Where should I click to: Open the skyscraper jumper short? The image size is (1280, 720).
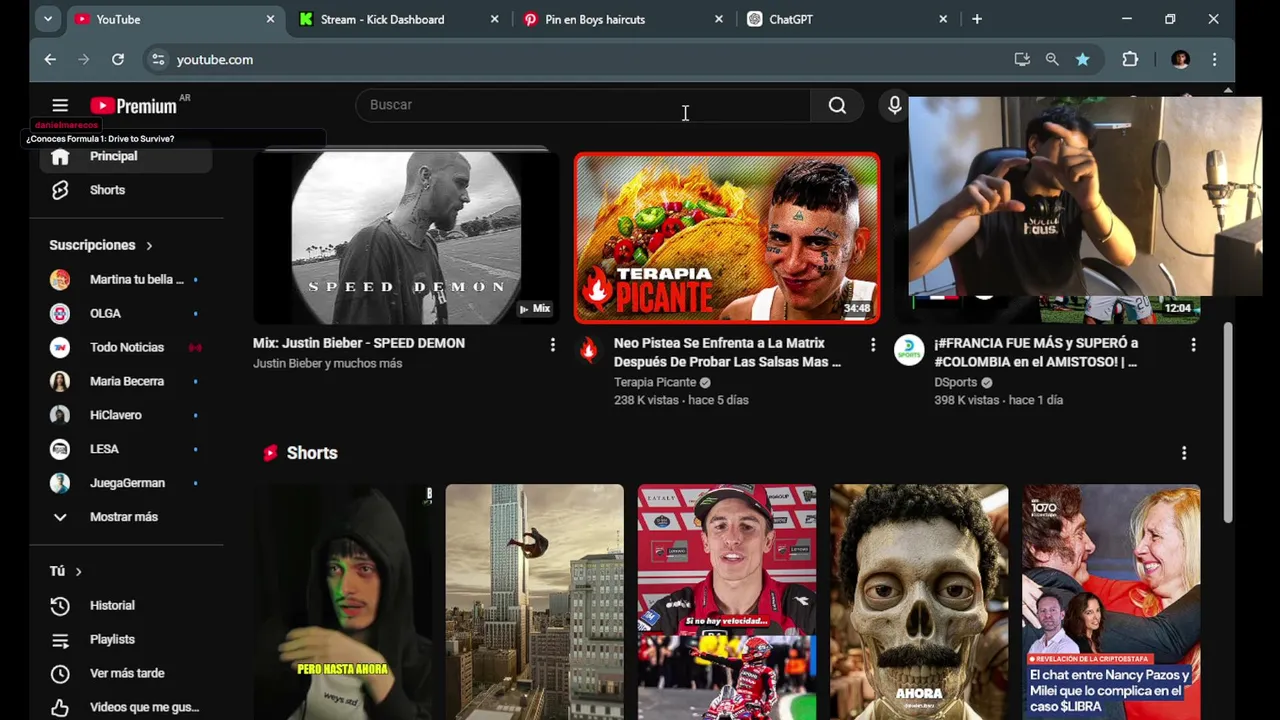tap(534, 602)
